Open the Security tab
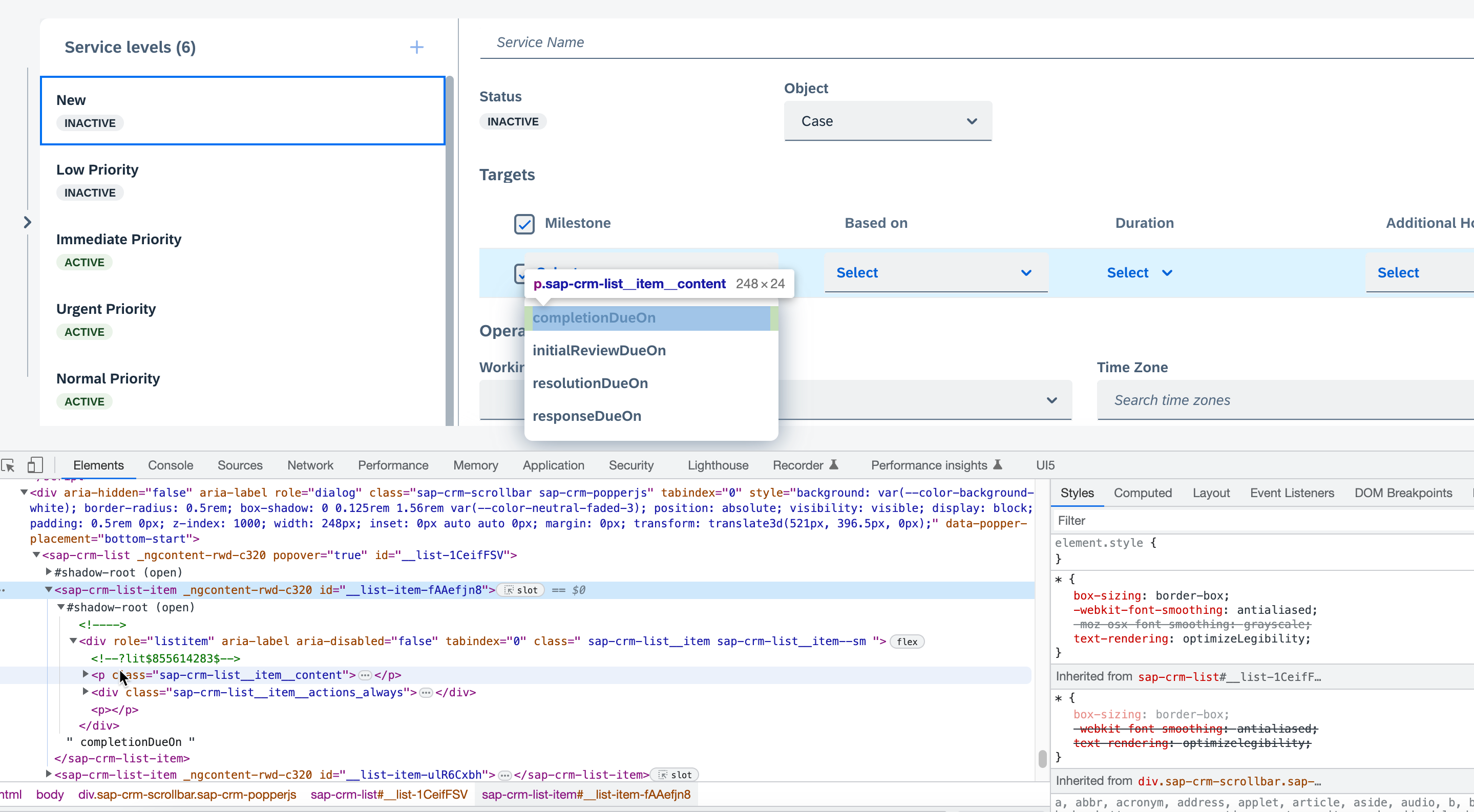Viewport: 1474px width, 812px height. click(x=631, y=465)
